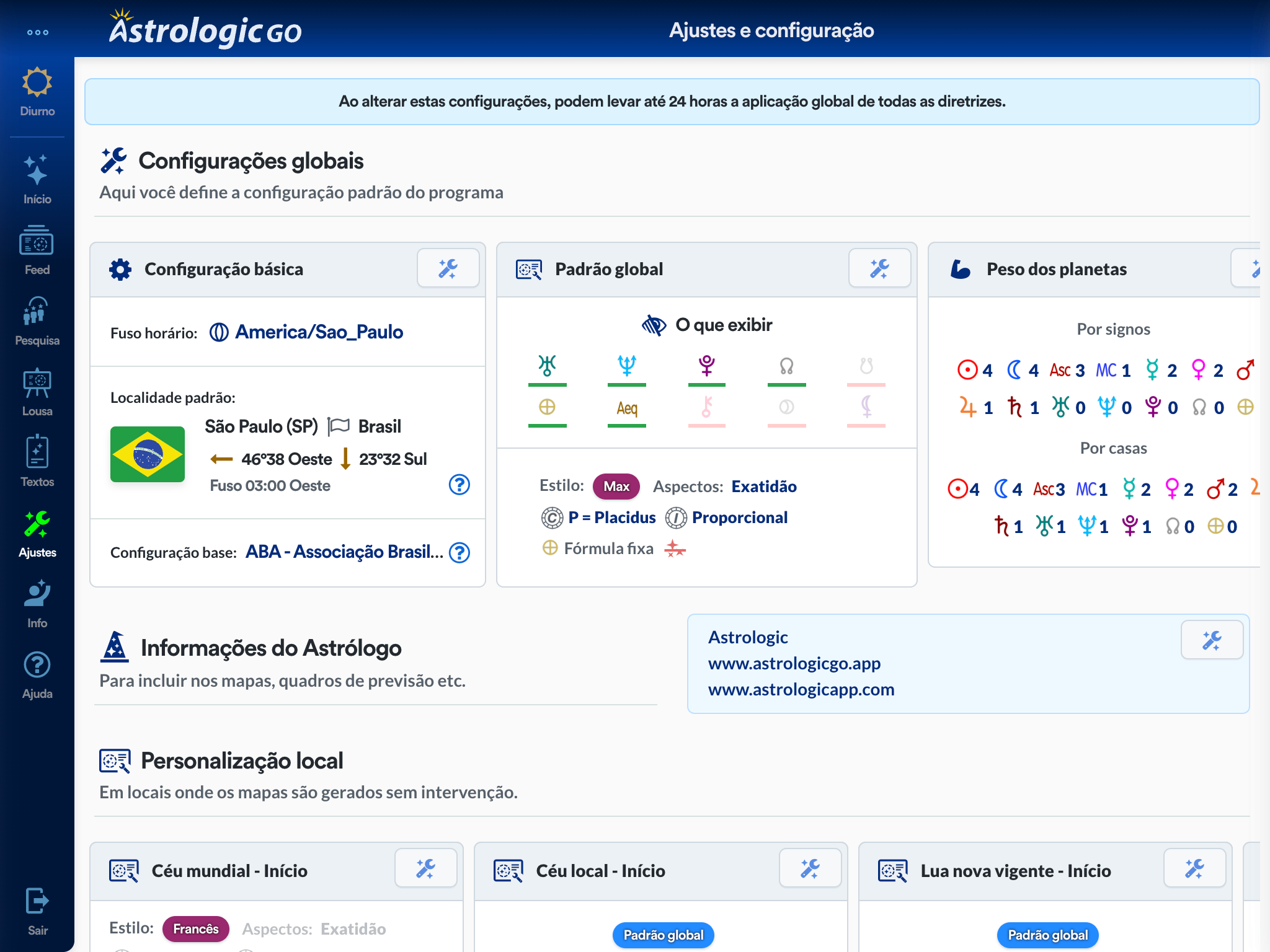
Task: Click the Brazil flag thumbnail
Action: (x=148, y=454)
